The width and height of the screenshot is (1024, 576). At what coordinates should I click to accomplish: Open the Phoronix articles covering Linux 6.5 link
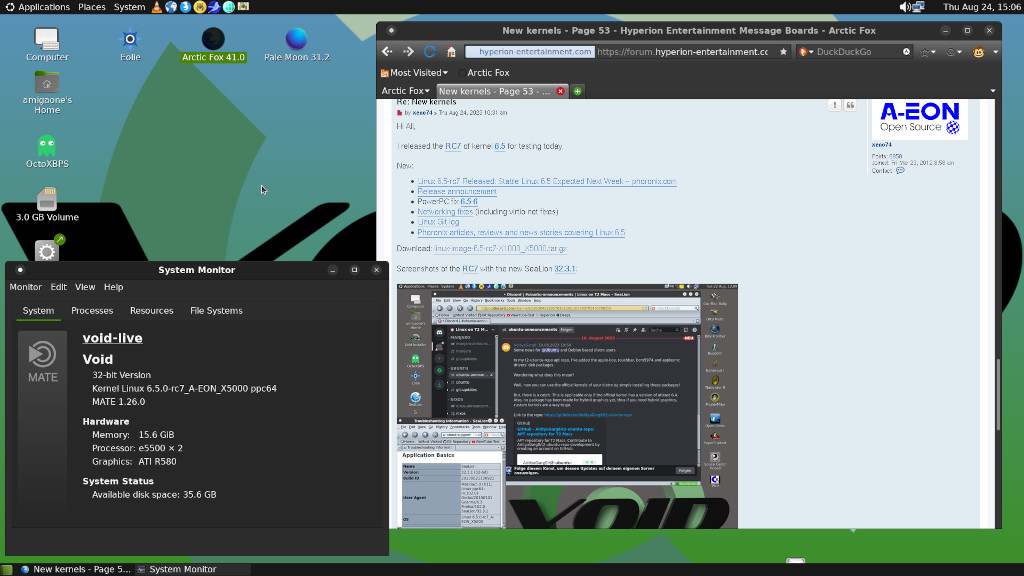pos(521,232)
